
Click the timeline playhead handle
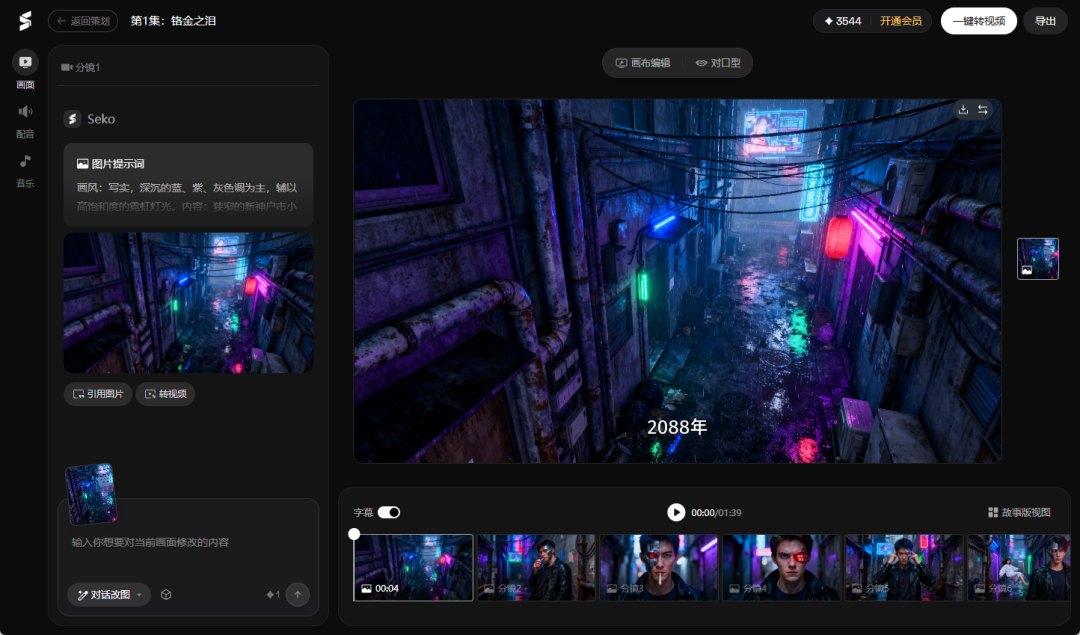coord(354,534)
